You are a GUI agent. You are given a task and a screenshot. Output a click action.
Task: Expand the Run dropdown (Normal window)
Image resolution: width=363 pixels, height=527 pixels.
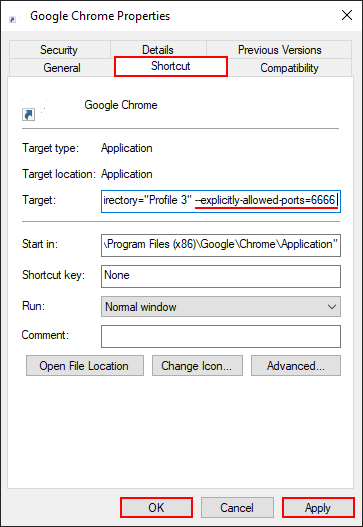click(x=221, y=307)
